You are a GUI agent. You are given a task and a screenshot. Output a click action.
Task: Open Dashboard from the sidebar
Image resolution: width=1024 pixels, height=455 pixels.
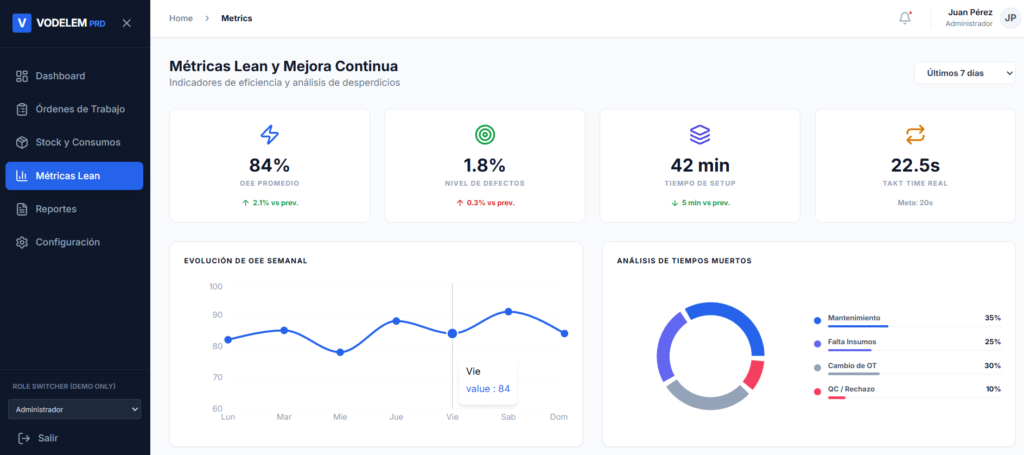[60, 76]
